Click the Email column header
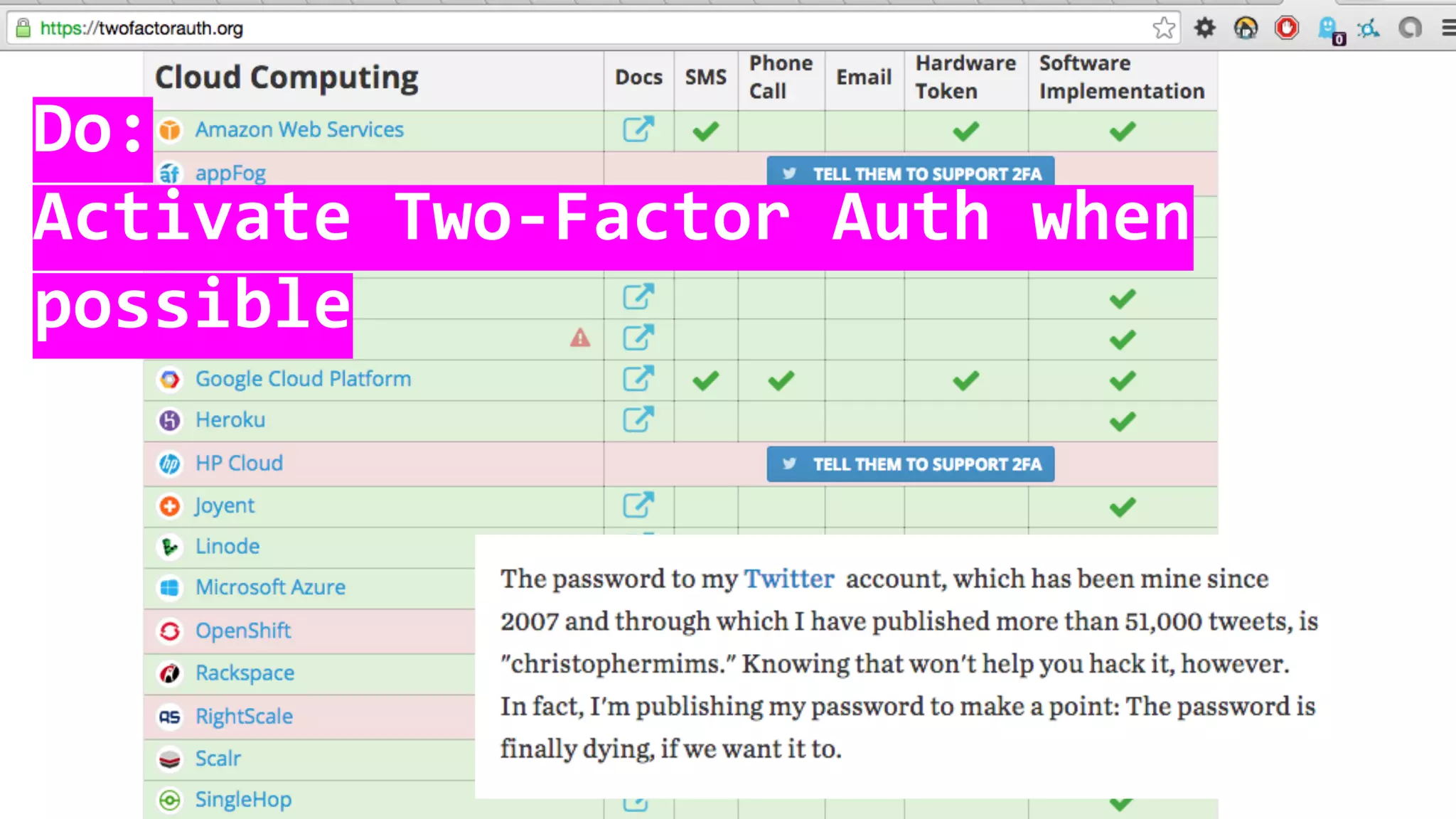 tap(864, 77)
